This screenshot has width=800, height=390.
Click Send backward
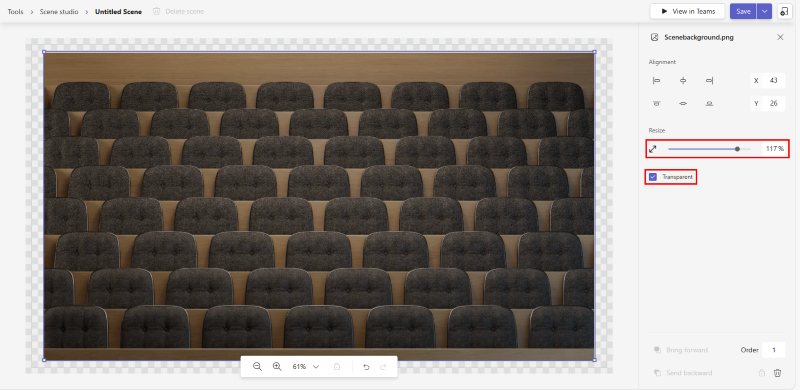(683, 373)
